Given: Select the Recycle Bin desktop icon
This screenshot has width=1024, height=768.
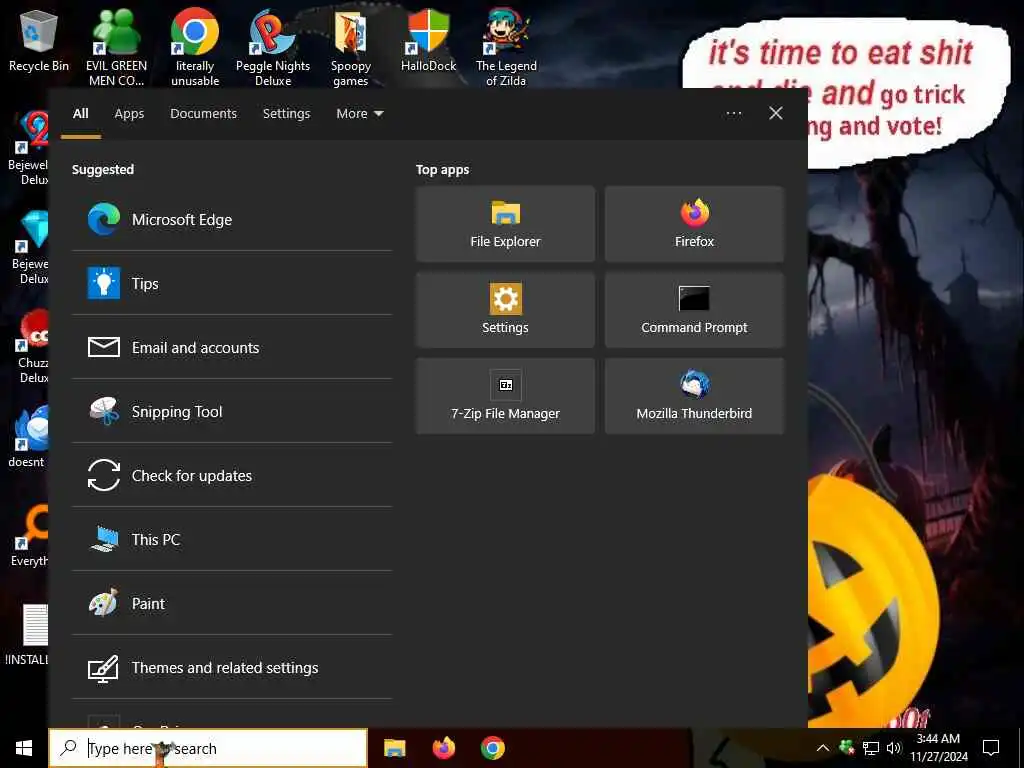Looking at the screenshot, I should tap(39, 42).
